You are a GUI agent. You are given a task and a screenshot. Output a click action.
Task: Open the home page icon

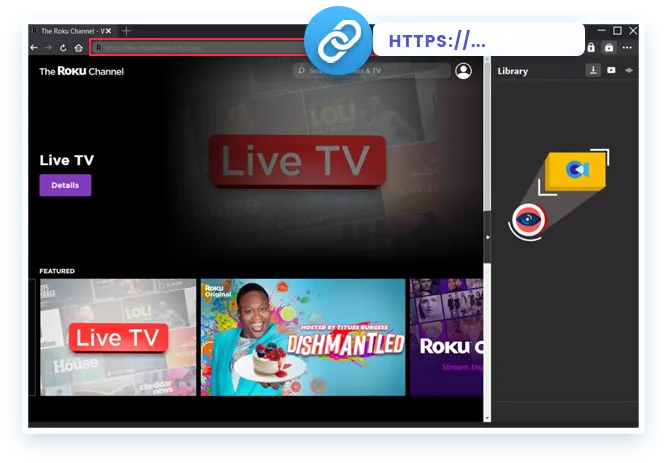tap(78, 48)
